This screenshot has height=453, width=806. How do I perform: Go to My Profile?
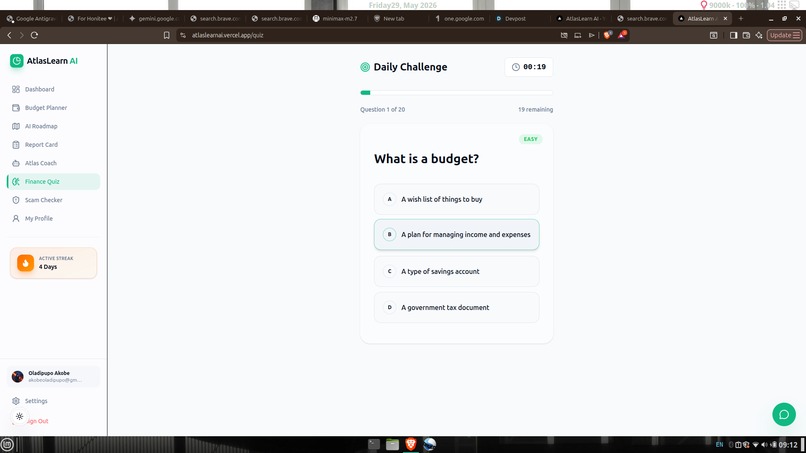pos(53,219)
